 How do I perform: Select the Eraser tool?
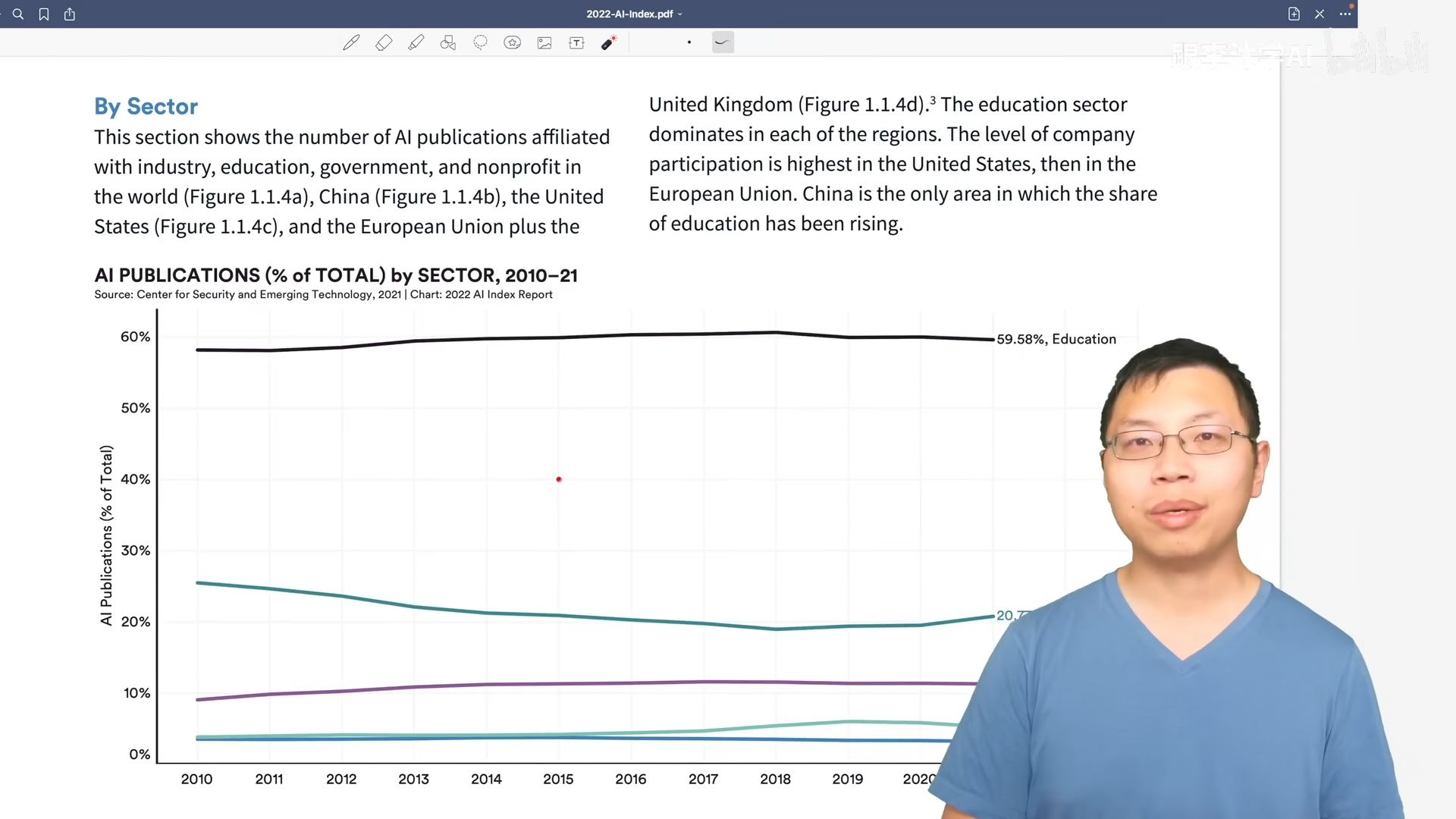(x=384, y=42)
